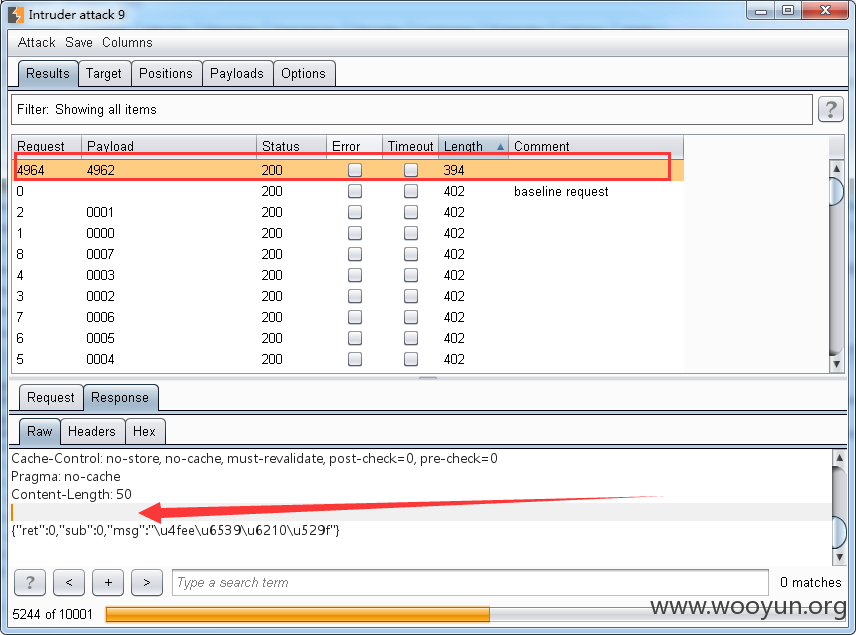Select the row with payload 0003
The height and width of the screenshot is (635, 856).
pyautogui.click(x=347, y=275)
